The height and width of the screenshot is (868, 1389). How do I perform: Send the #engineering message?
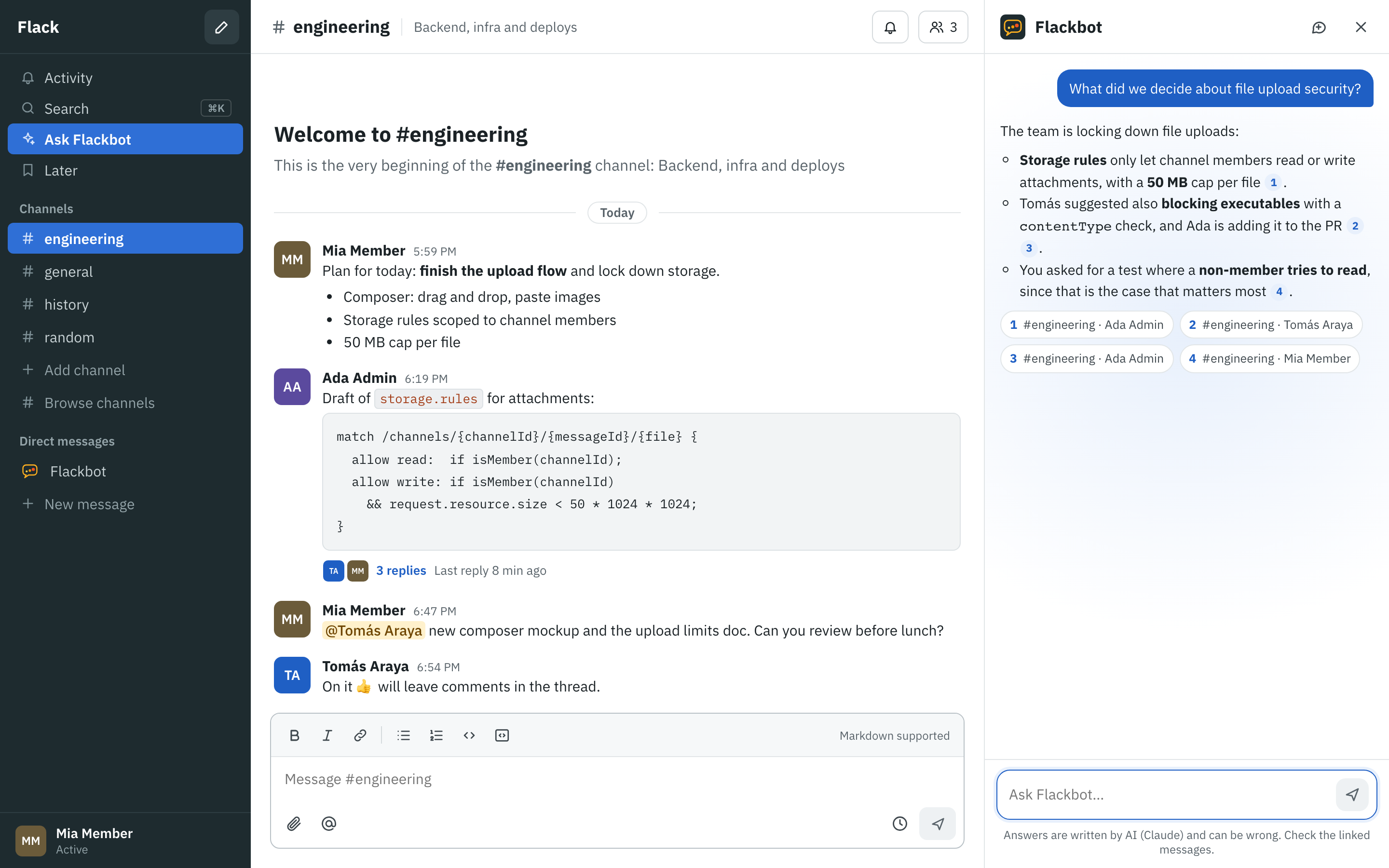937,824
